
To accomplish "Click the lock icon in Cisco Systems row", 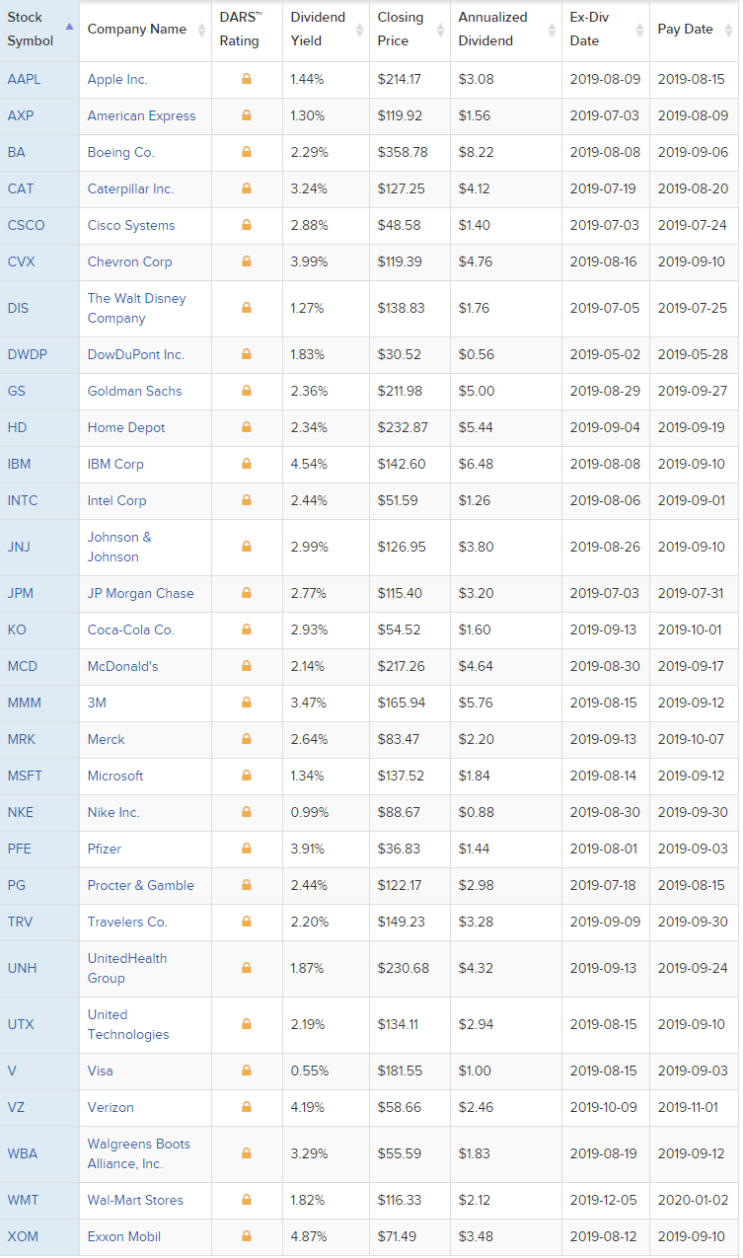I will [x=247, y=225].
